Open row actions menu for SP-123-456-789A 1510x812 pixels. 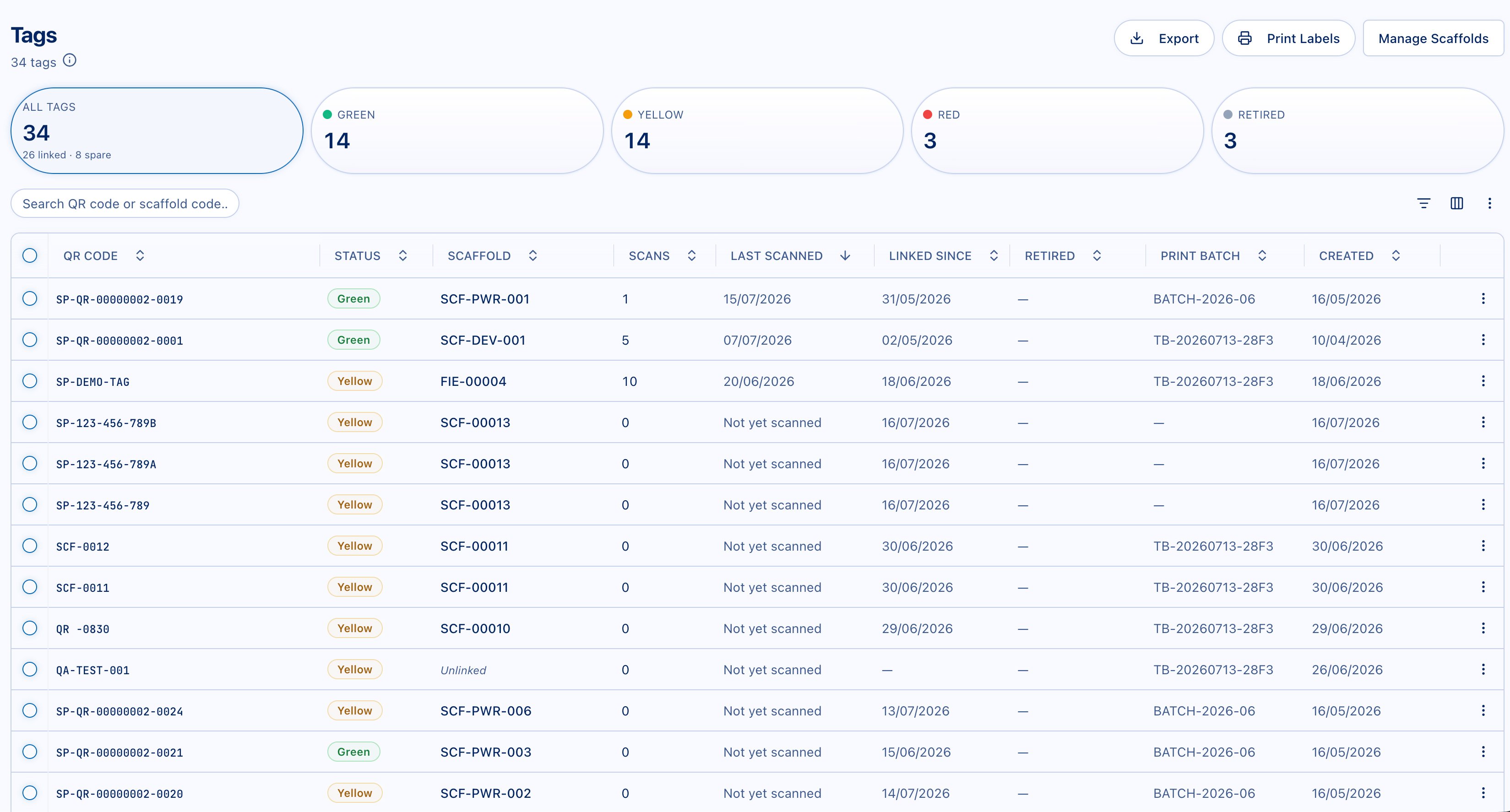(x=1483, y=463)
